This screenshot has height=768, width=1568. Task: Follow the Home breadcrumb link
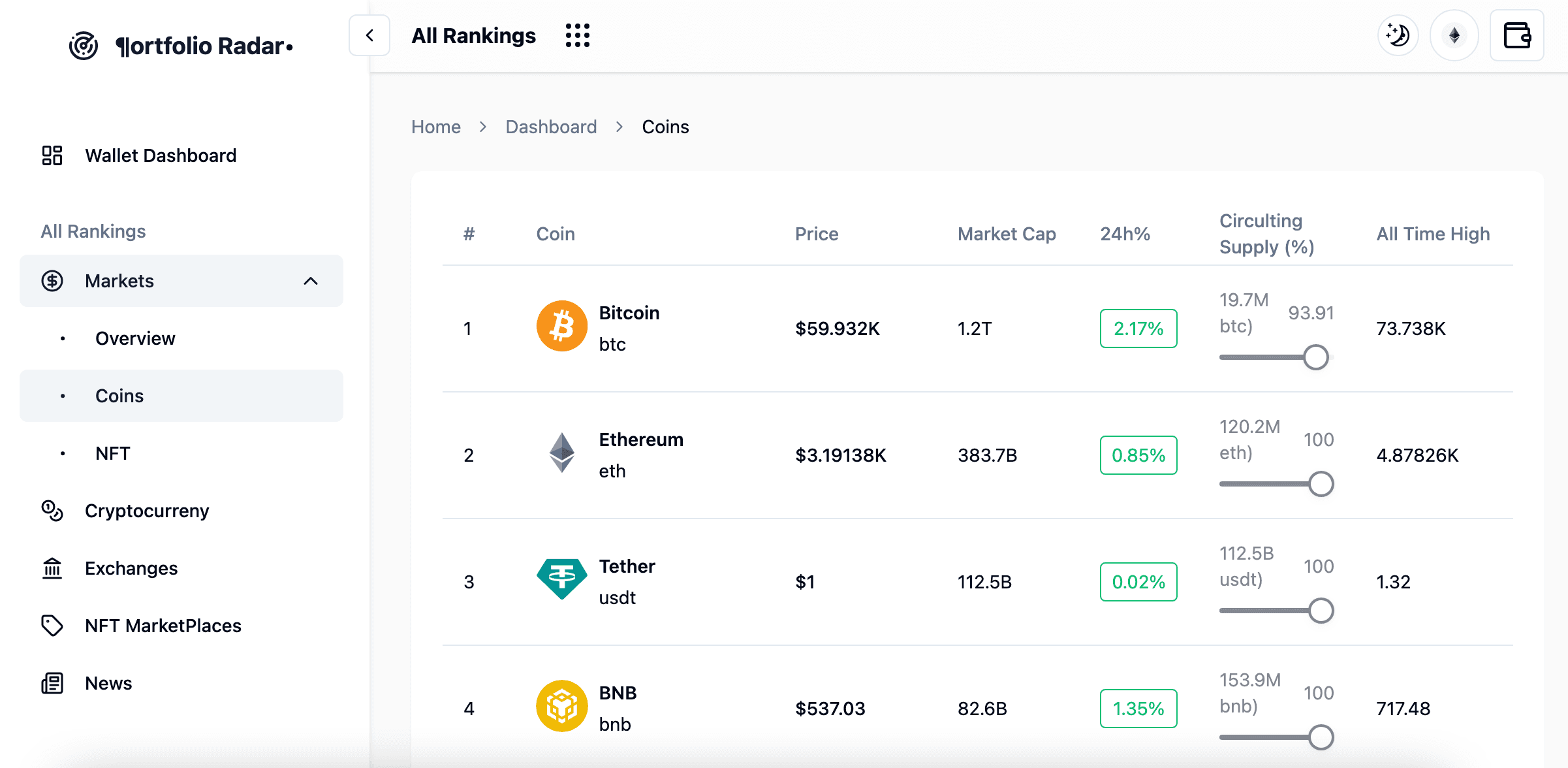tap(436, 127)
